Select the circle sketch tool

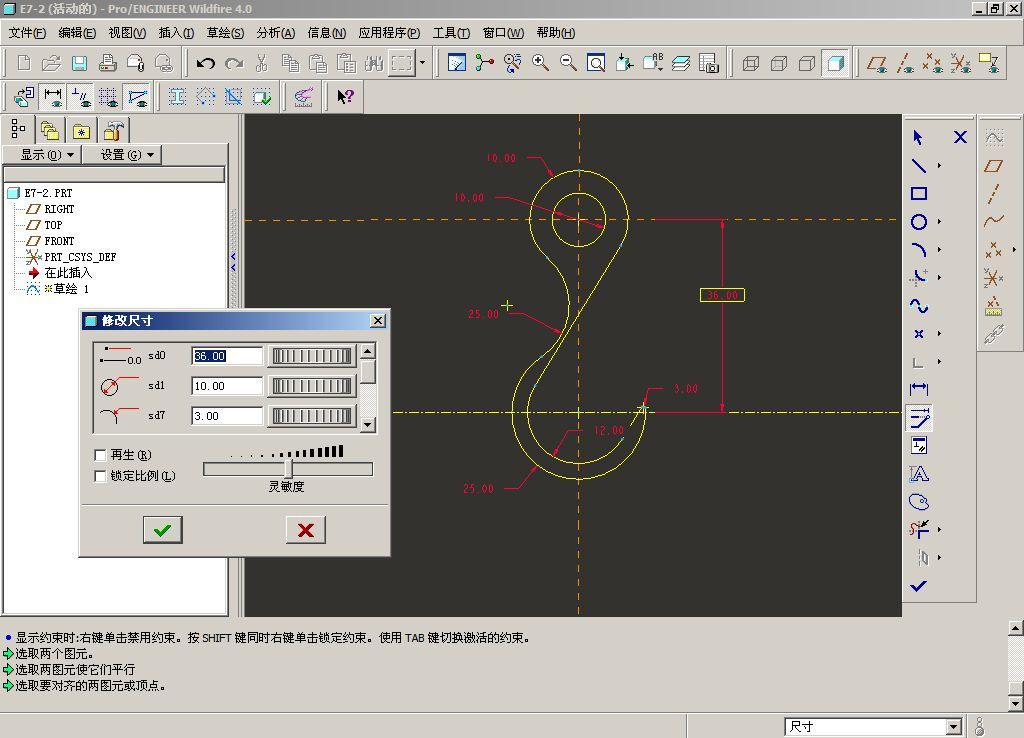918,222
